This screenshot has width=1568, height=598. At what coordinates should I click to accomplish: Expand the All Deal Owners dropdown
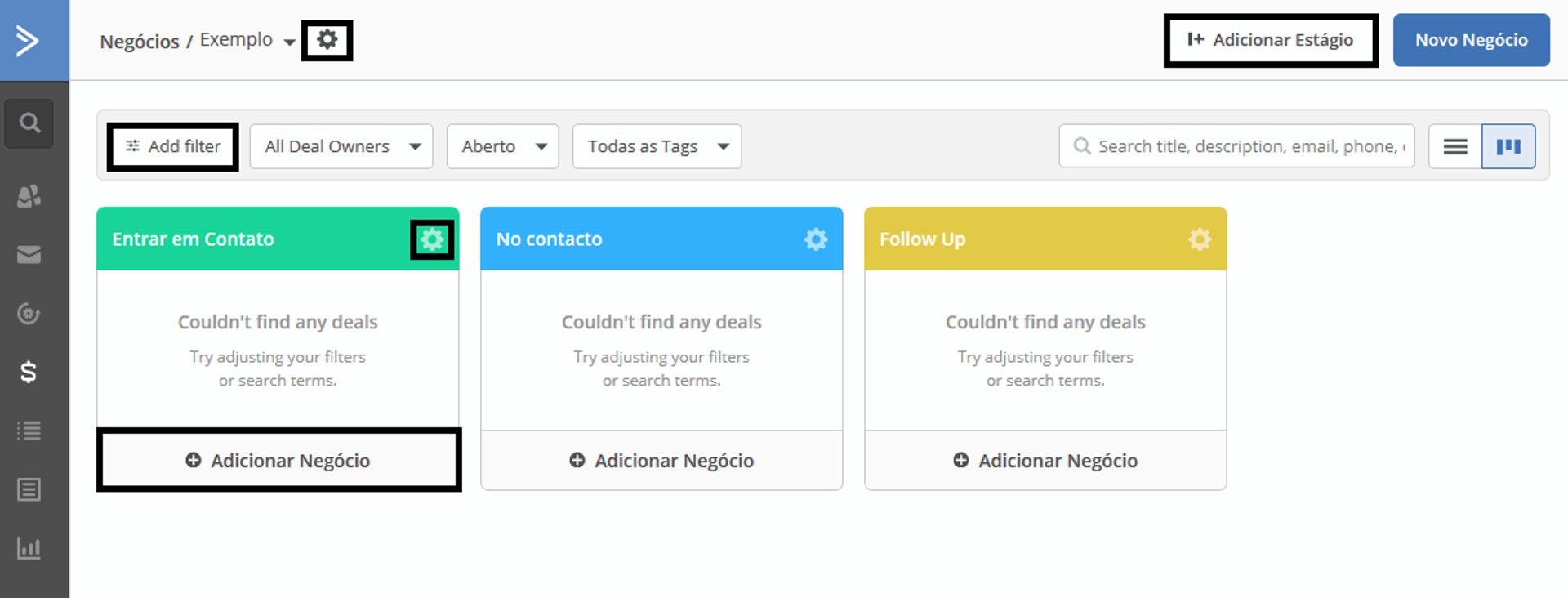(x=341, y=146)
